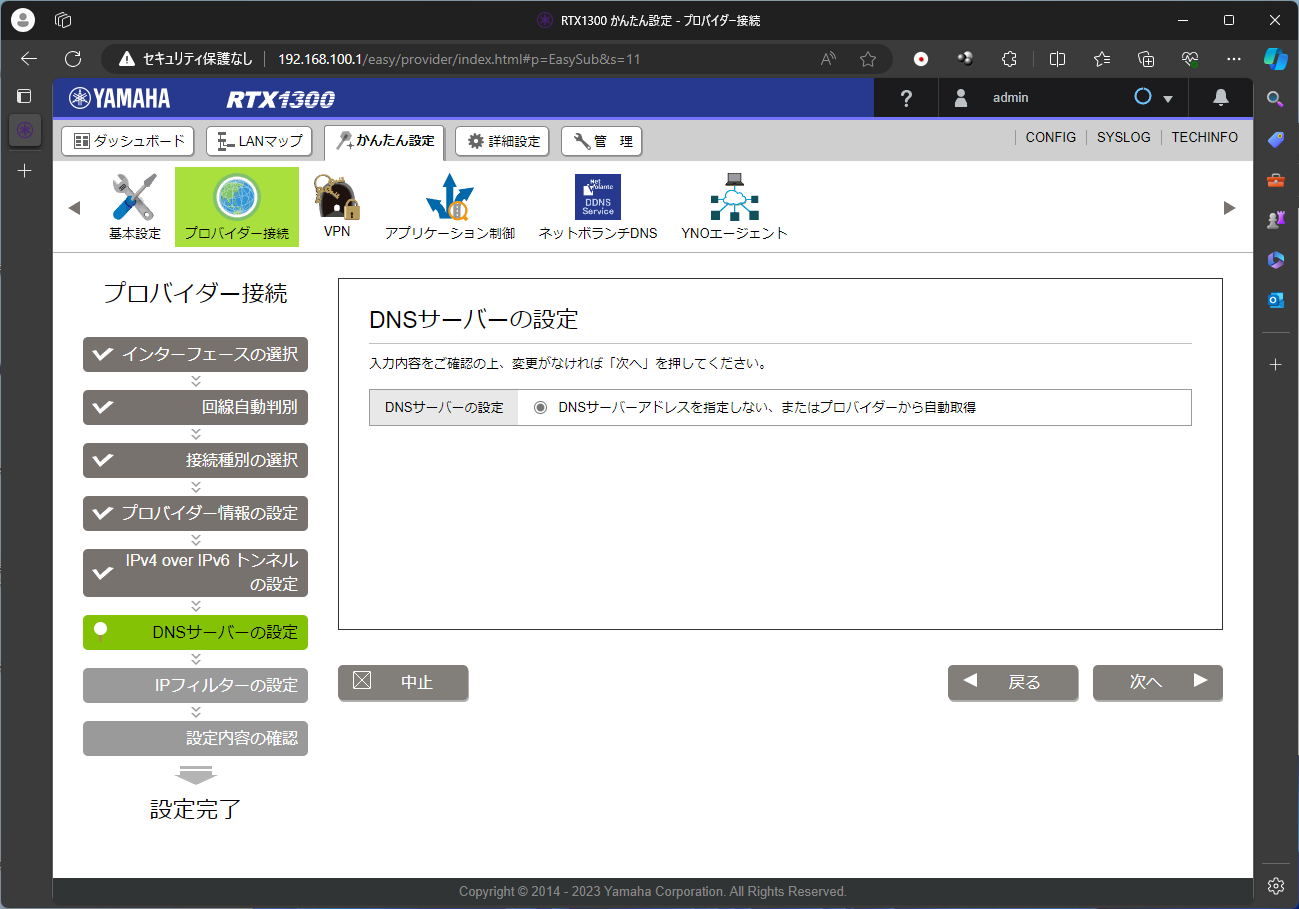Open the YNOエージェント icon
1299x909 pixels.
pyautogui.click(x=734, y=197)
